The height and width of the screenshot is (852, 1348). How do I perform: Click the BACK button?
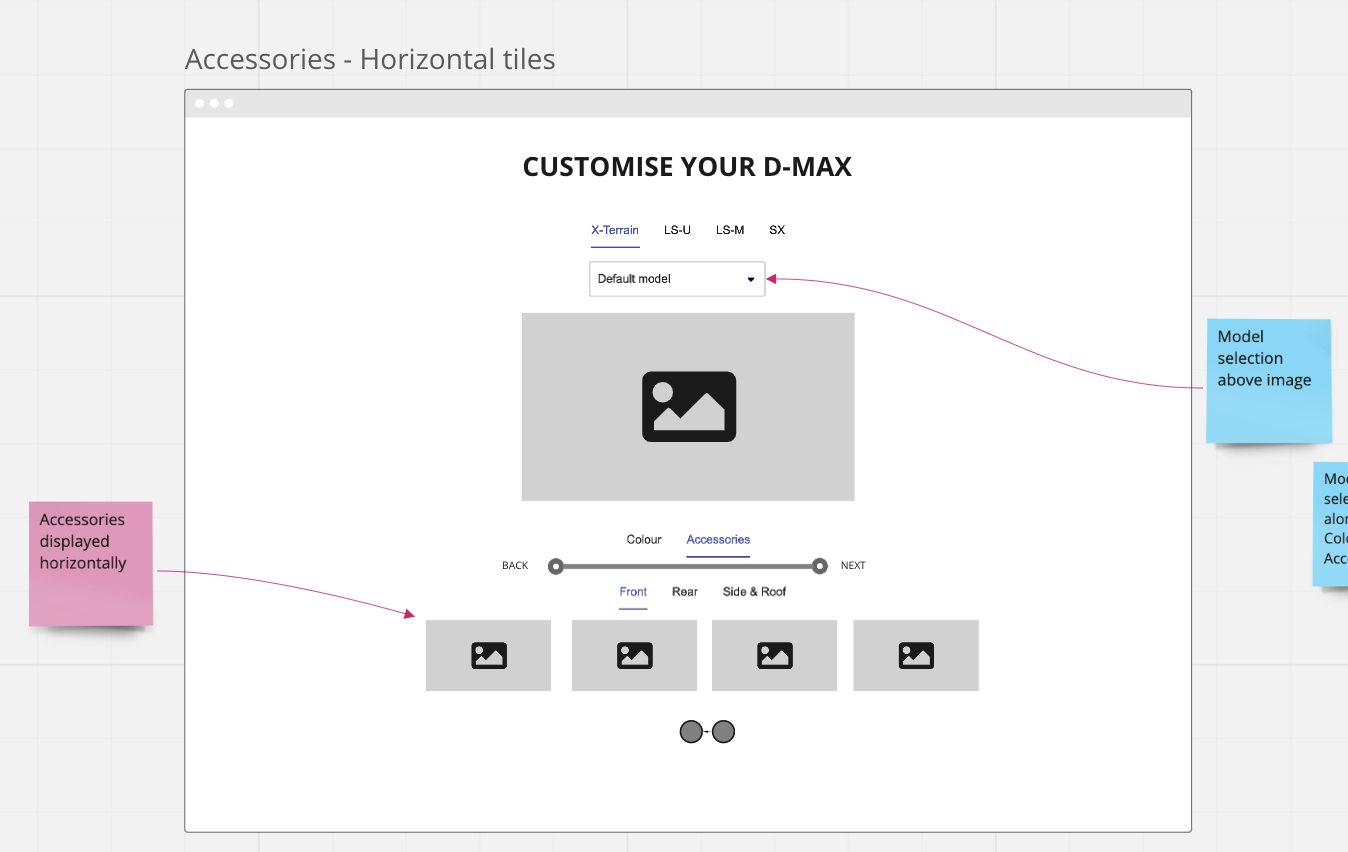point(515,566)
